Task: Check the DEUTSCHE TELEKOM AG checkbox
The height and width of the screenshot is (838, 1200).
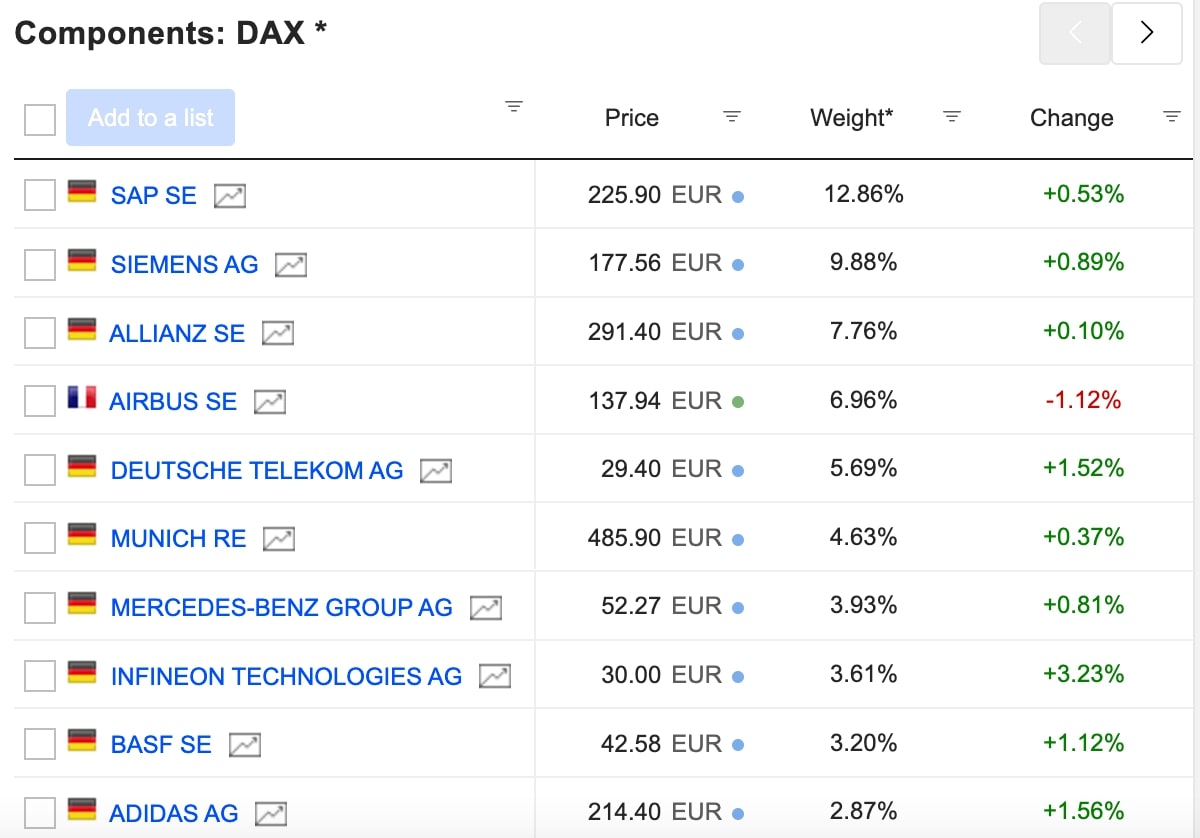Action: point(40,470)
